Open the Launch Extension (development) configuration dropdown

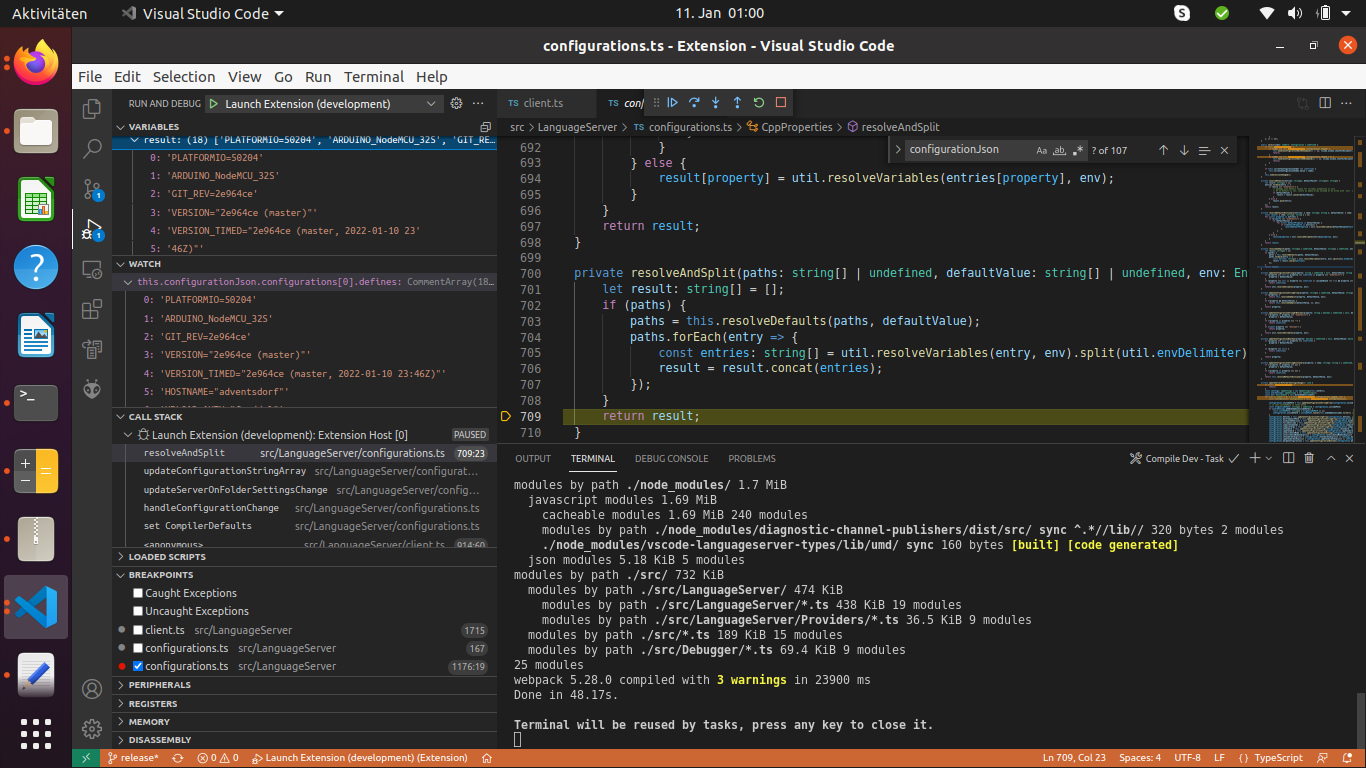coord(432,103)
